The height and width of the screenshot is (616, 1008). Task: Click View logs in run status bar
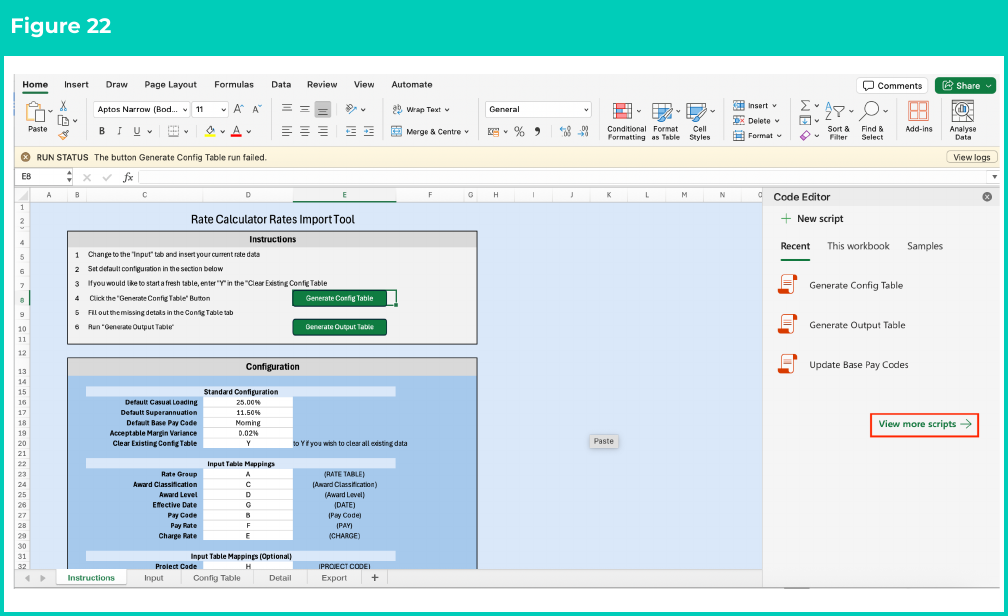[971, 157]
